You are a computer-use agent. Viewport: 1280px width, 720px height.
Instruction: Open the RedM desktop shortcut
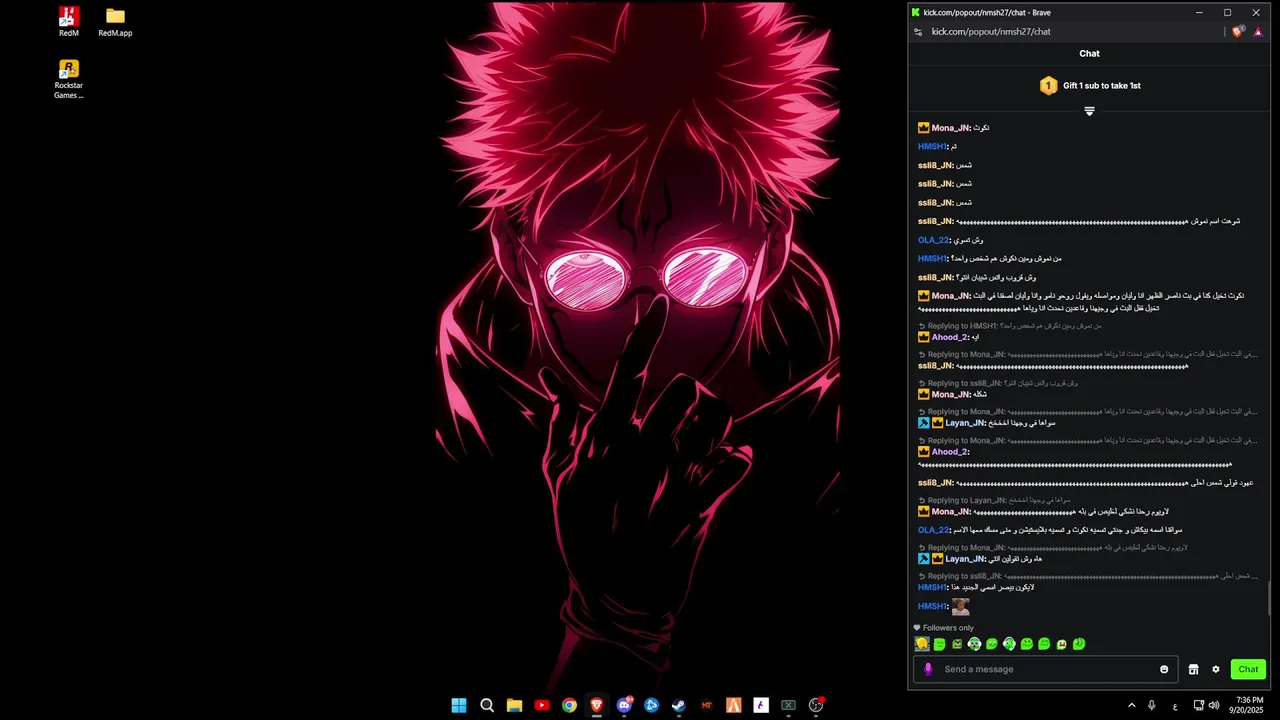point(68,21)
